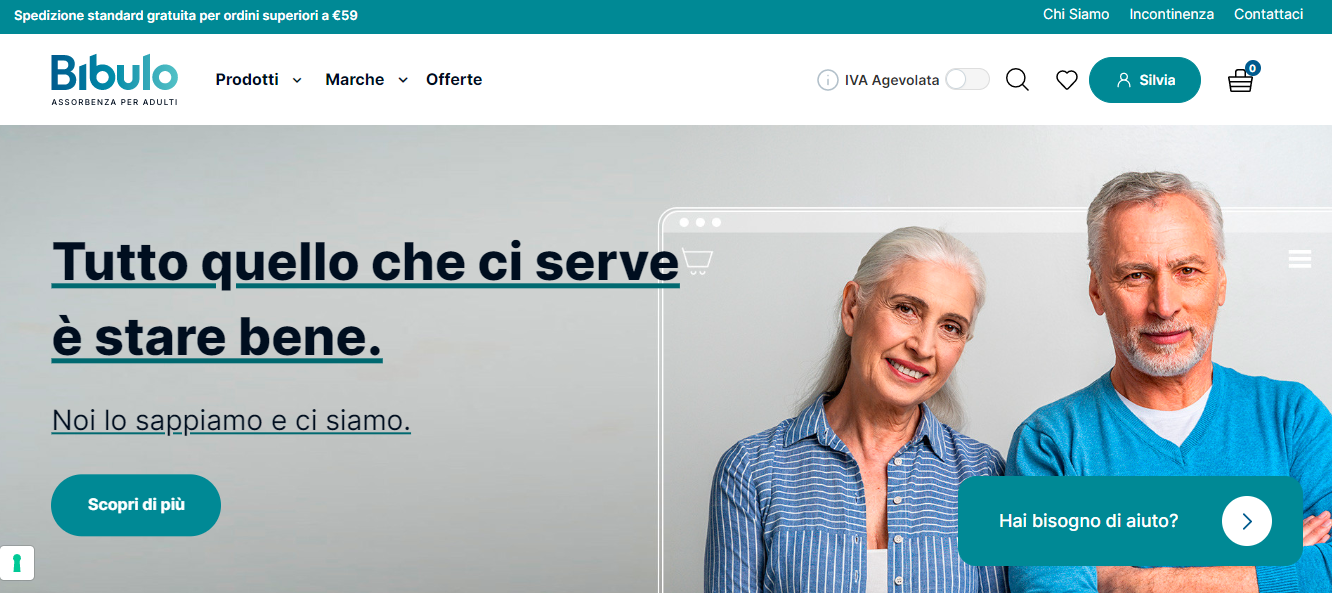The image size is (1332, 593).
Task: Open the Chi Siamo link
Action: click(x=1076, y=14)
